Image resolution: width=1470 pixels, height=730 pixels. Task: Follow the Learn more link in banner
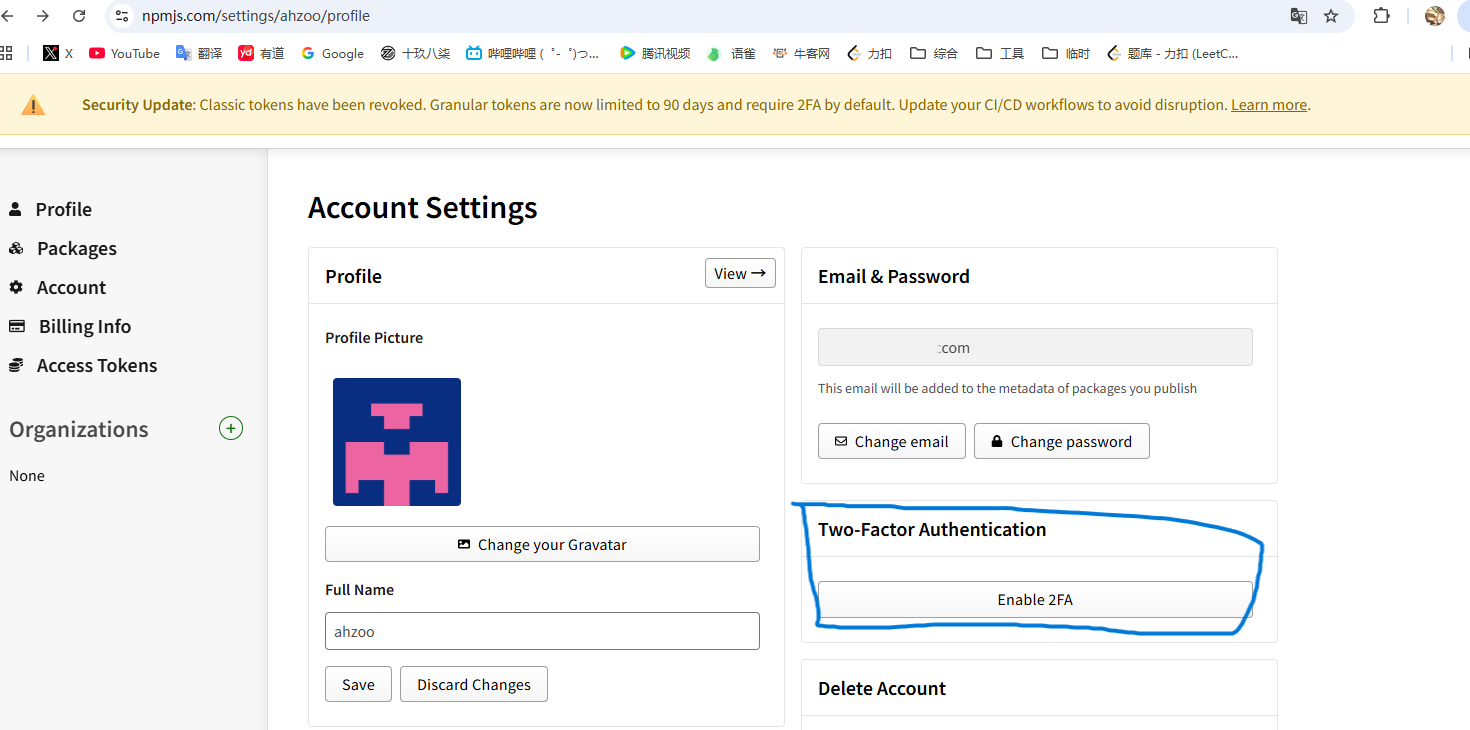pyautogui.click(x=1268, y=105)
